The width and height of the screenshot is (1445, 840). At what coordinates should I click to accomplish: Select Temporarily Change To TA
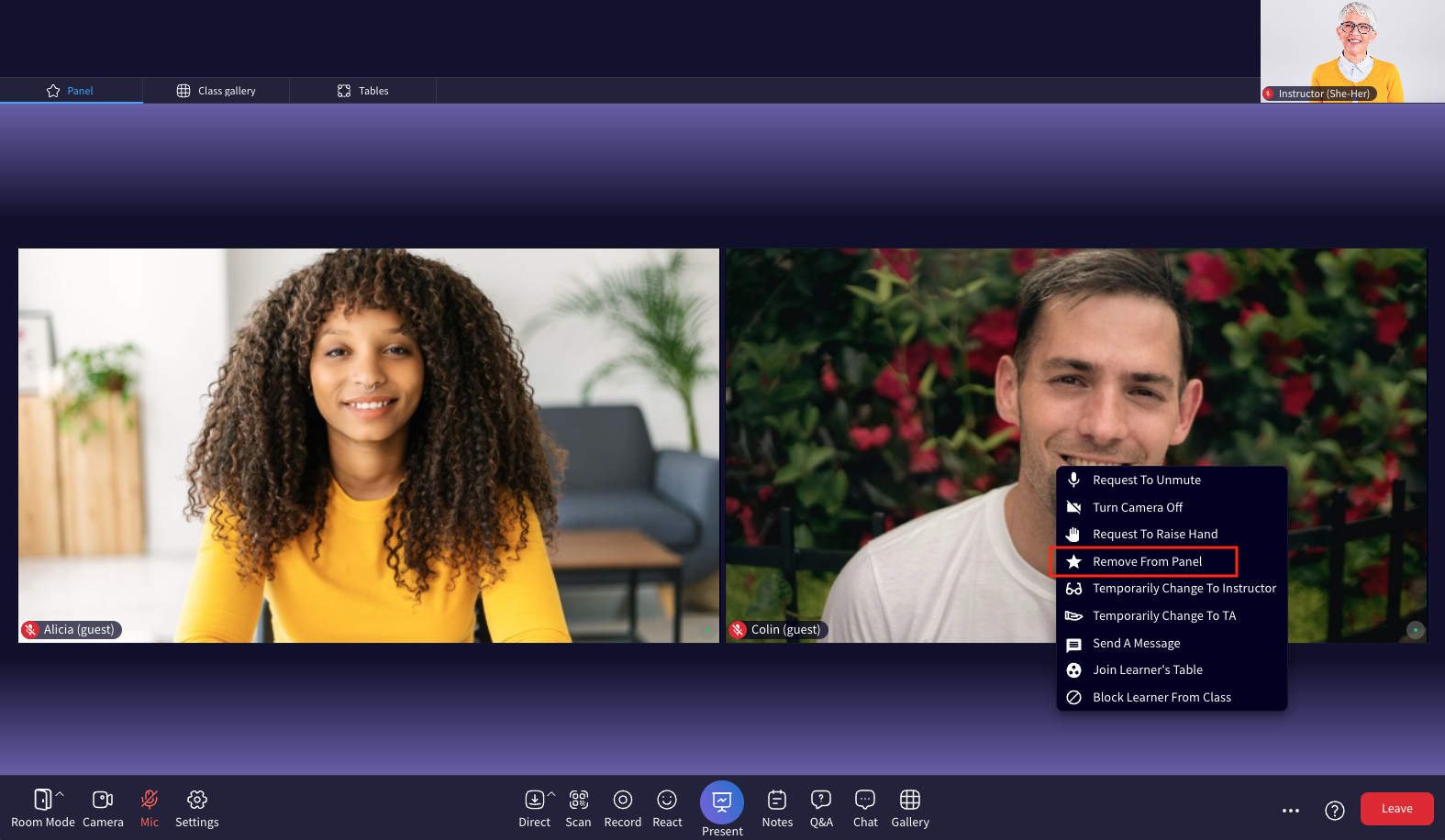pyautogui.click(x=1172, y=615)
